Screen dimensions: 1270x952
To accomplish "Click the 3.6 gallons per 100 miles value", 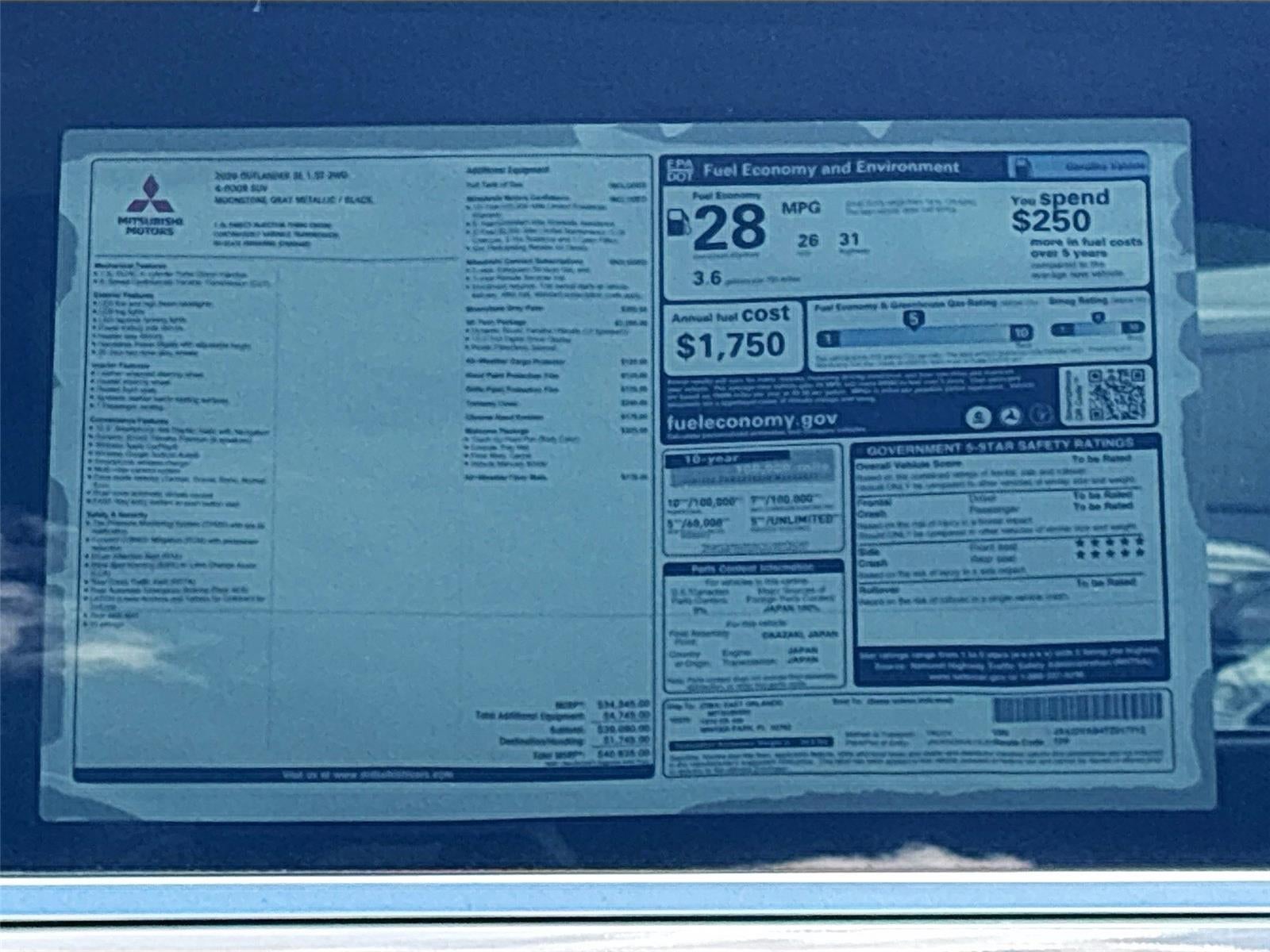I will [x=707, y=278].
